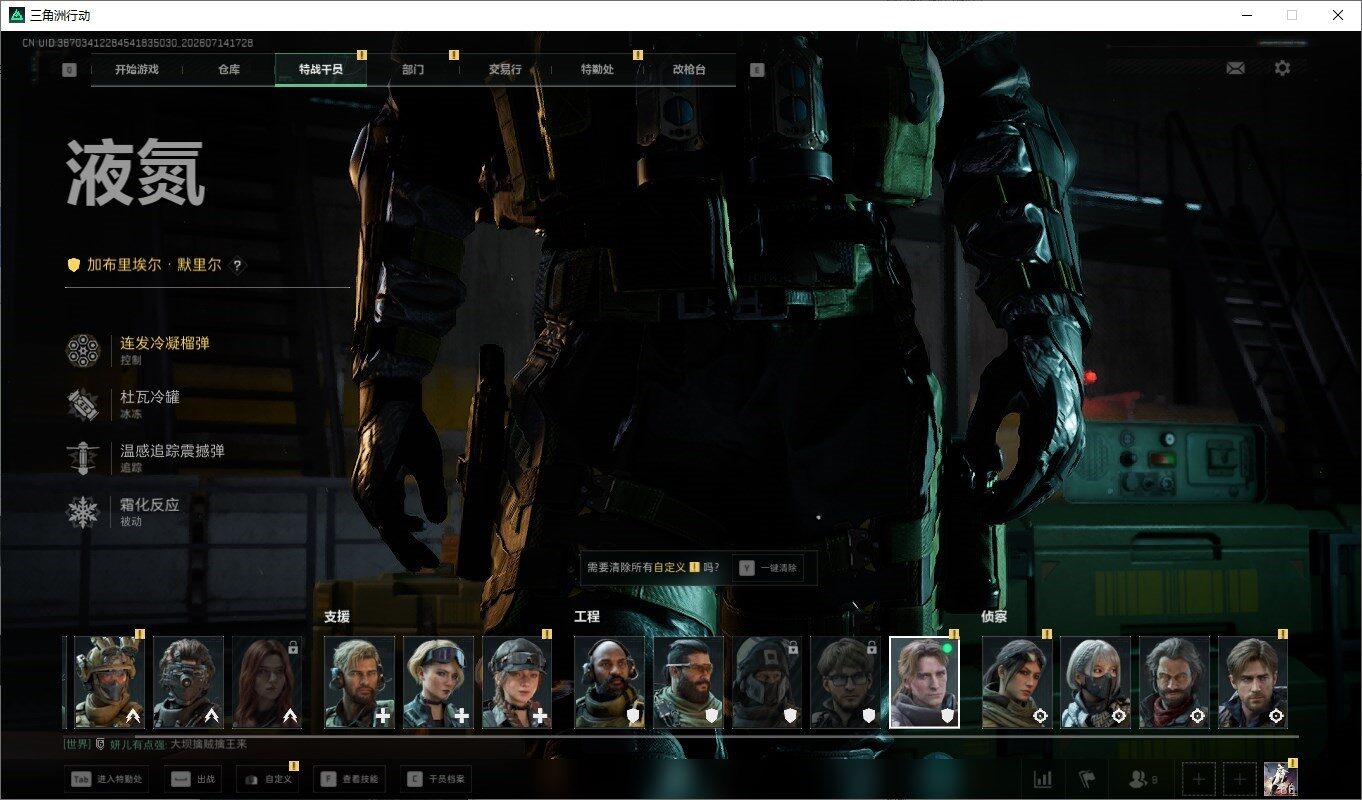Open the bar chart statistics icon

1043,779
